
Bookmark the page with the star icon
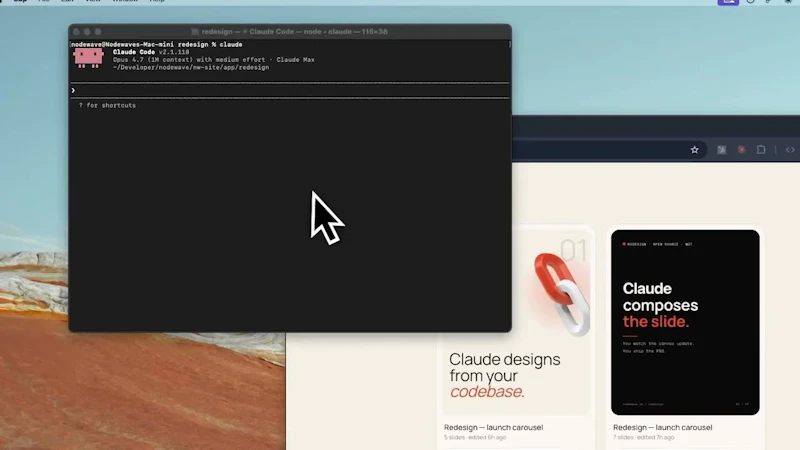point(694,149)
